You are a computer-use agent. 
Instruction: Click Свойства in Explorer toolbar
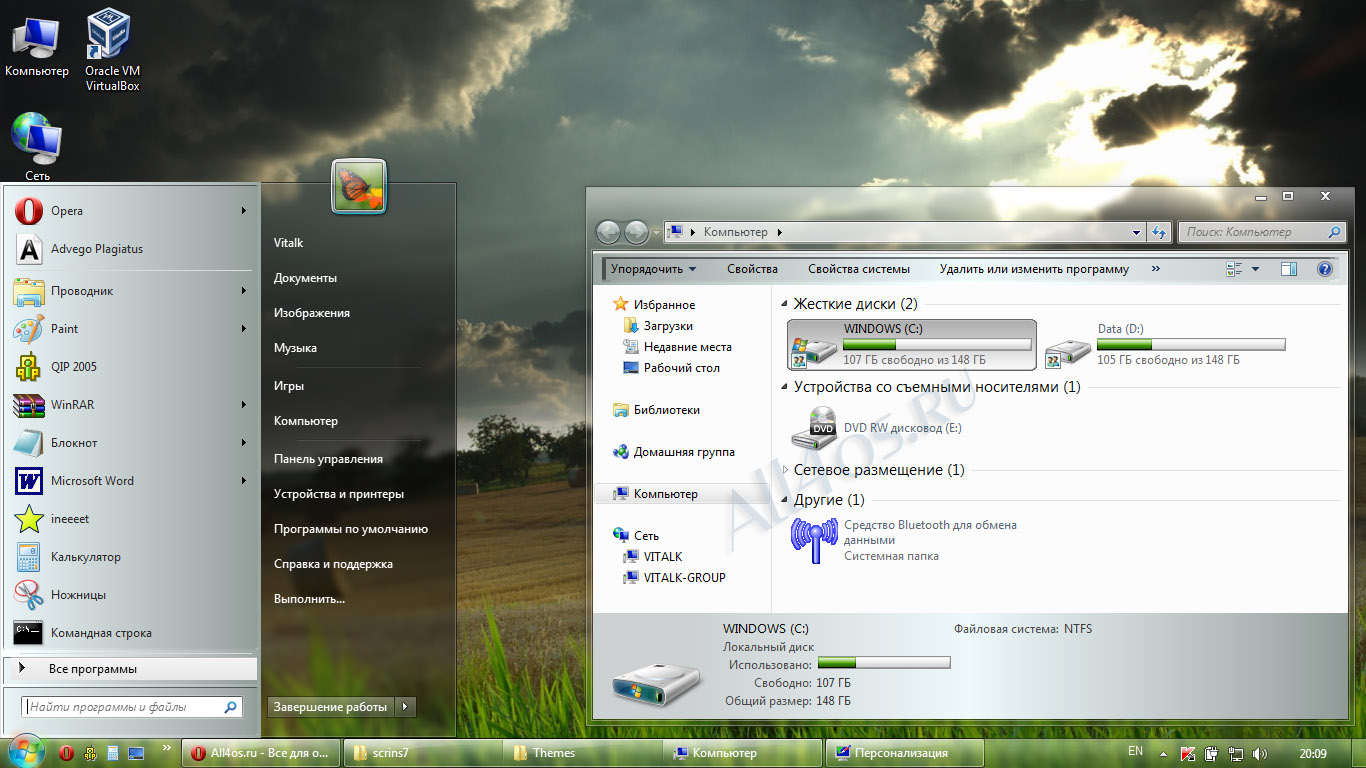[752, 269]
